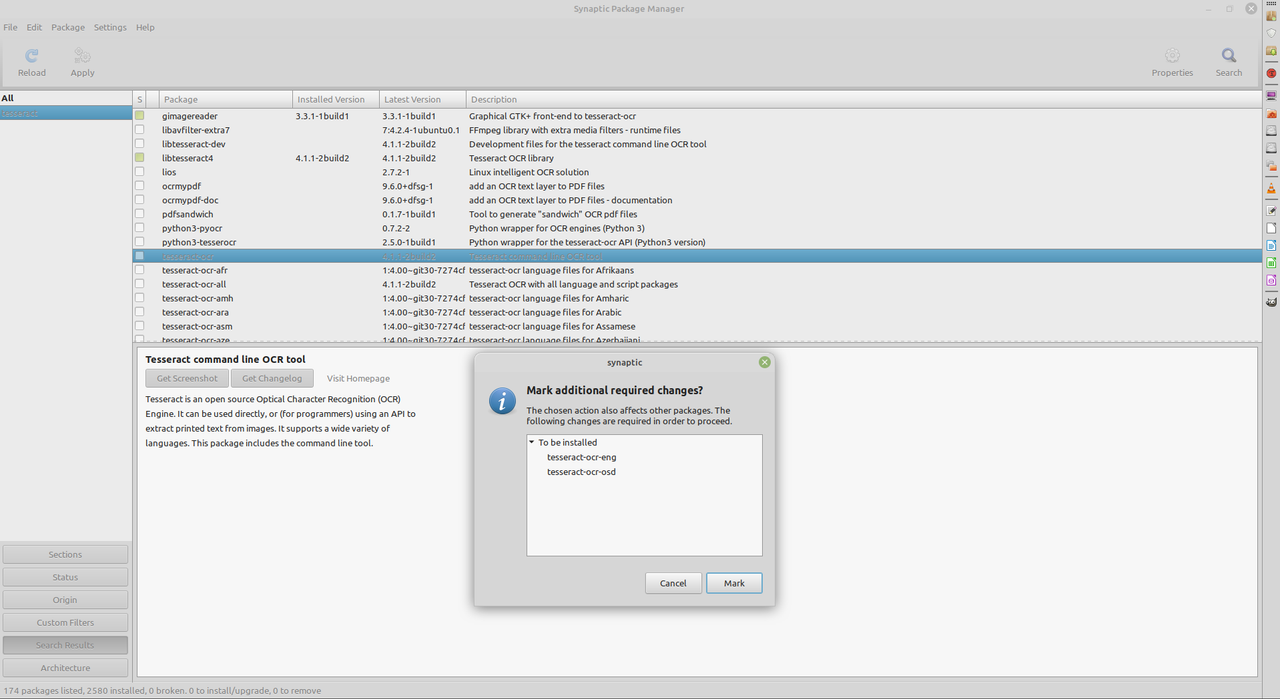Screen dimensions: 1280x699
Task: Switch filter pane to Sections
Action: pos(65,554)
